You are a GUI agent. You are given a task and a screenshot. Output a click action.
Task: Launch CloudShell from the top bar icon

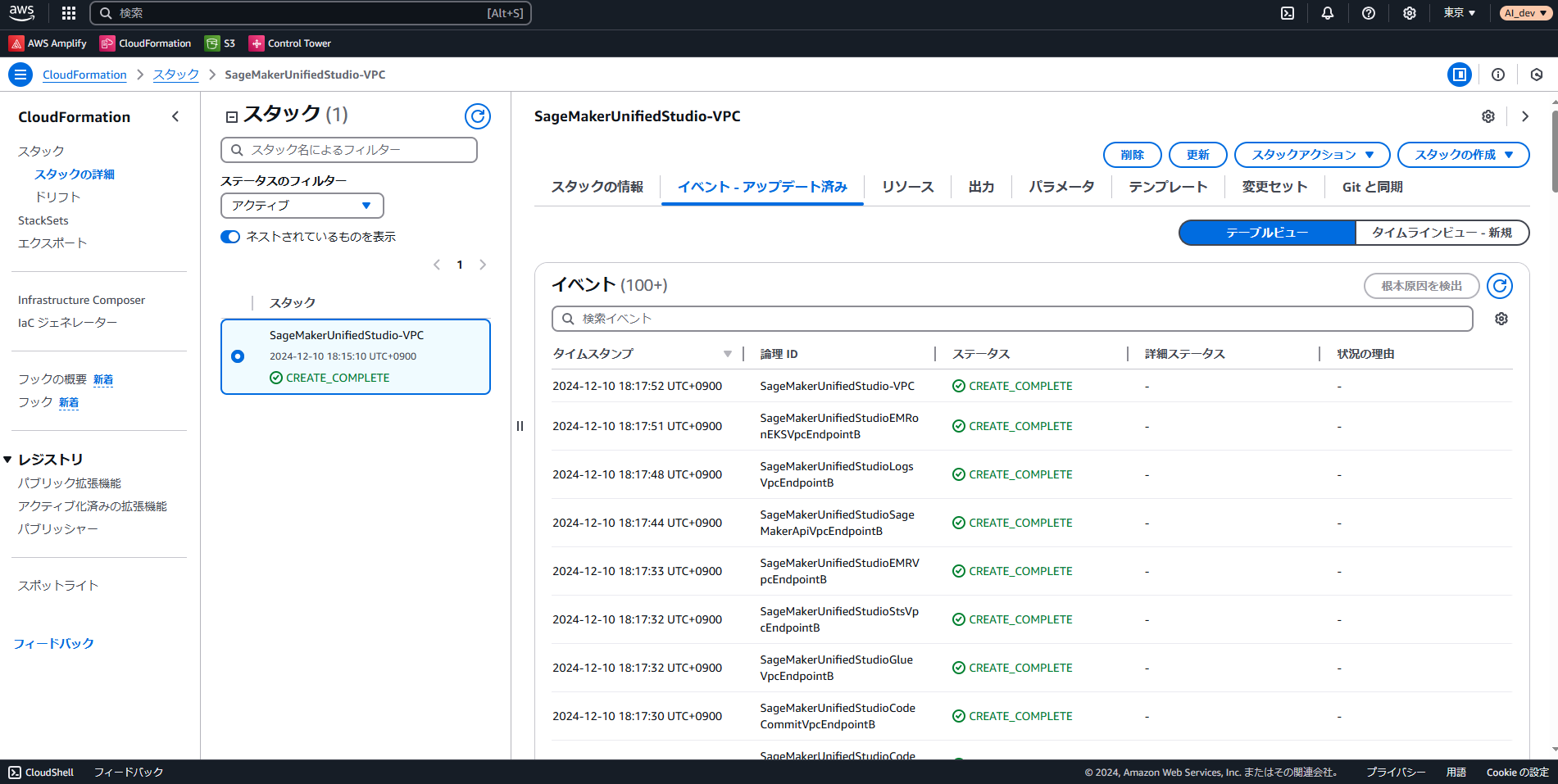click(1288, 13)
